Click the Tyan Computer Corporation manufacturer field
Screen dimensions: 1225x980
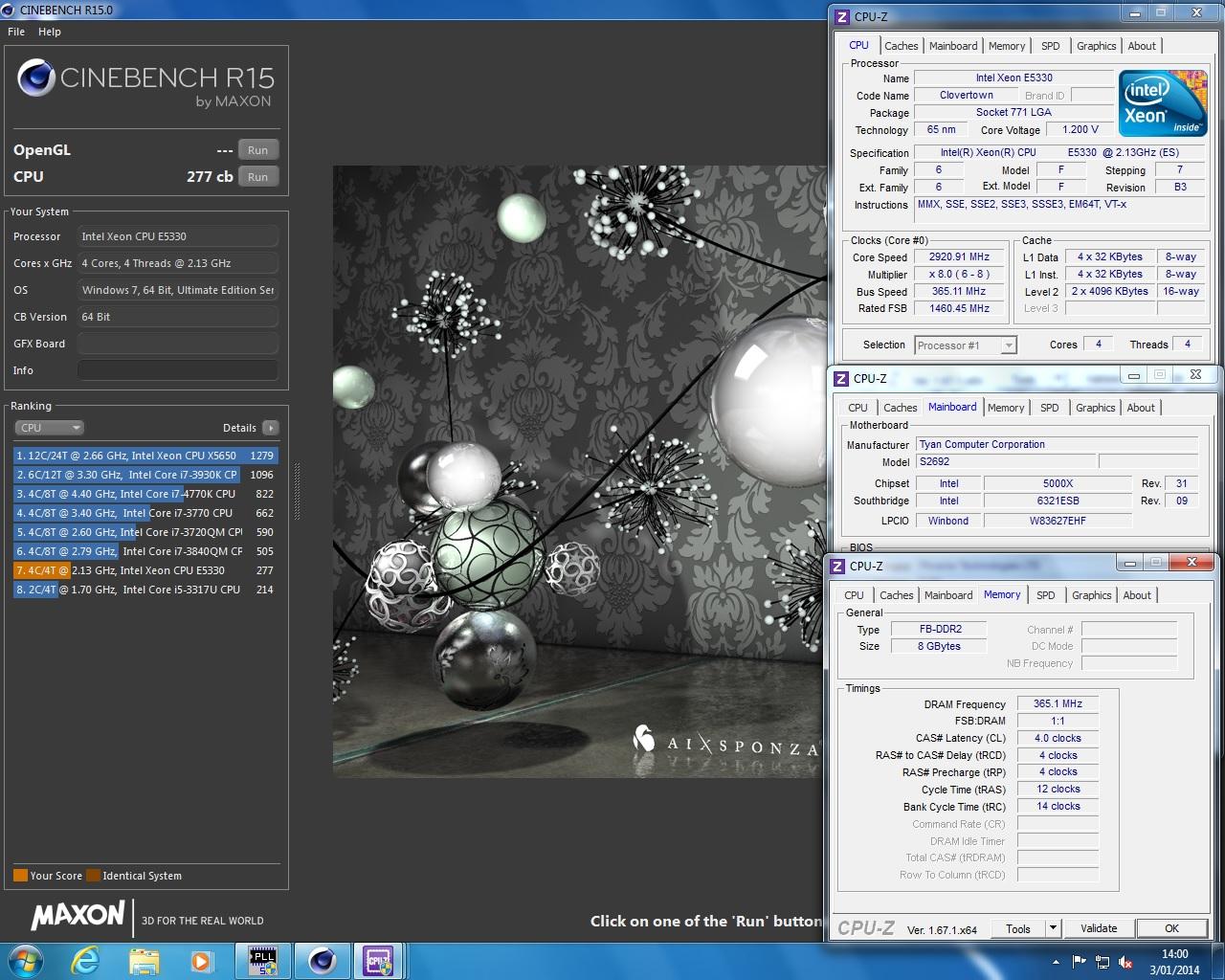[1057, 444]
